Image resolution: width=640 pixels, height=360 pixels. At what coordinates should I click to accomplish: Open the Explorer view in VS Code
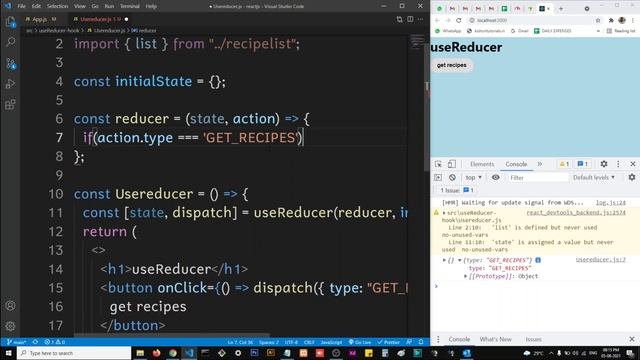(x=10, y=22)
